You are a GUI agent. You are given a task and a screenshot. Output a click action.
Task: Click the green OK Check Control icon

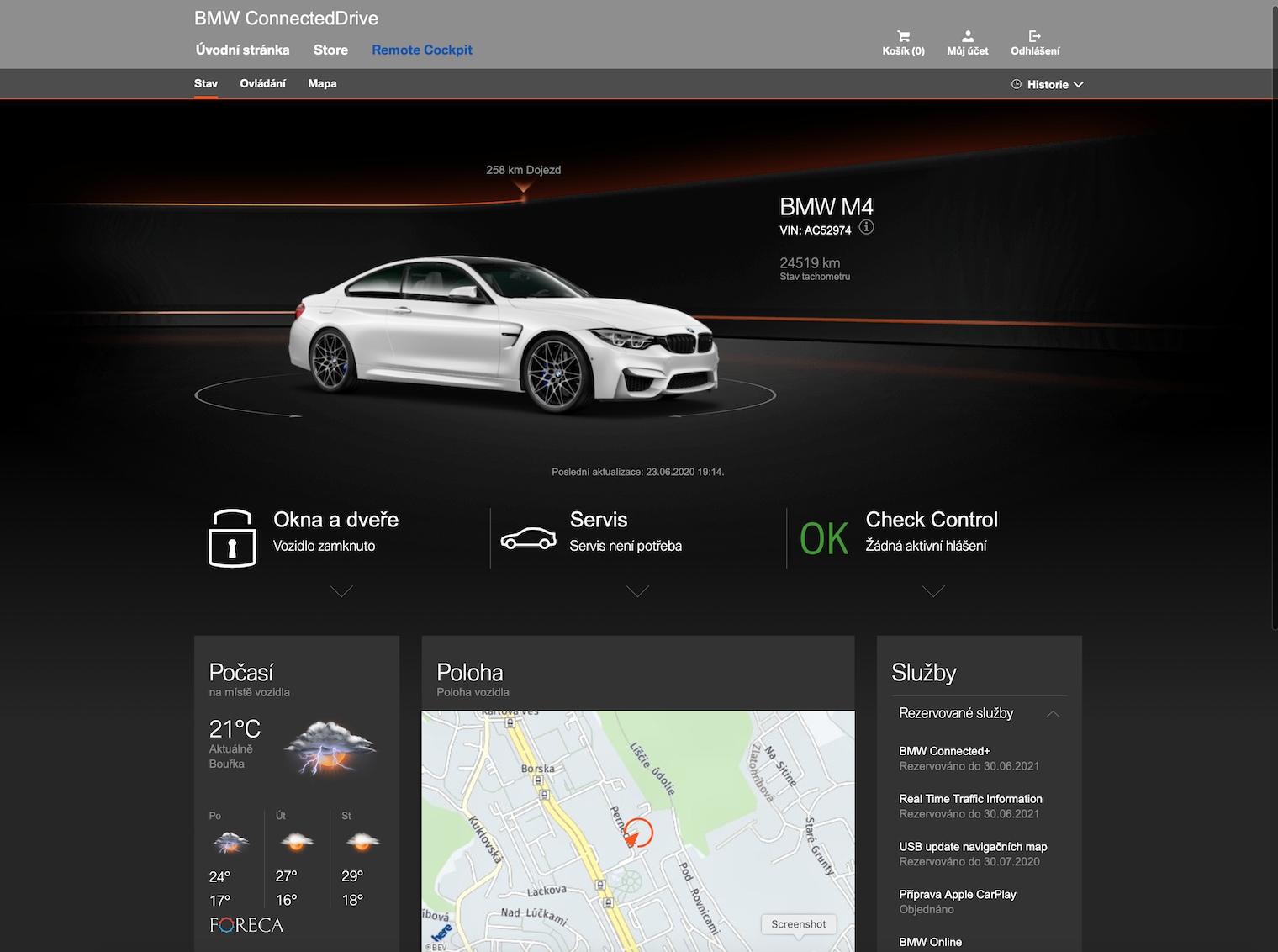point(824,539)
